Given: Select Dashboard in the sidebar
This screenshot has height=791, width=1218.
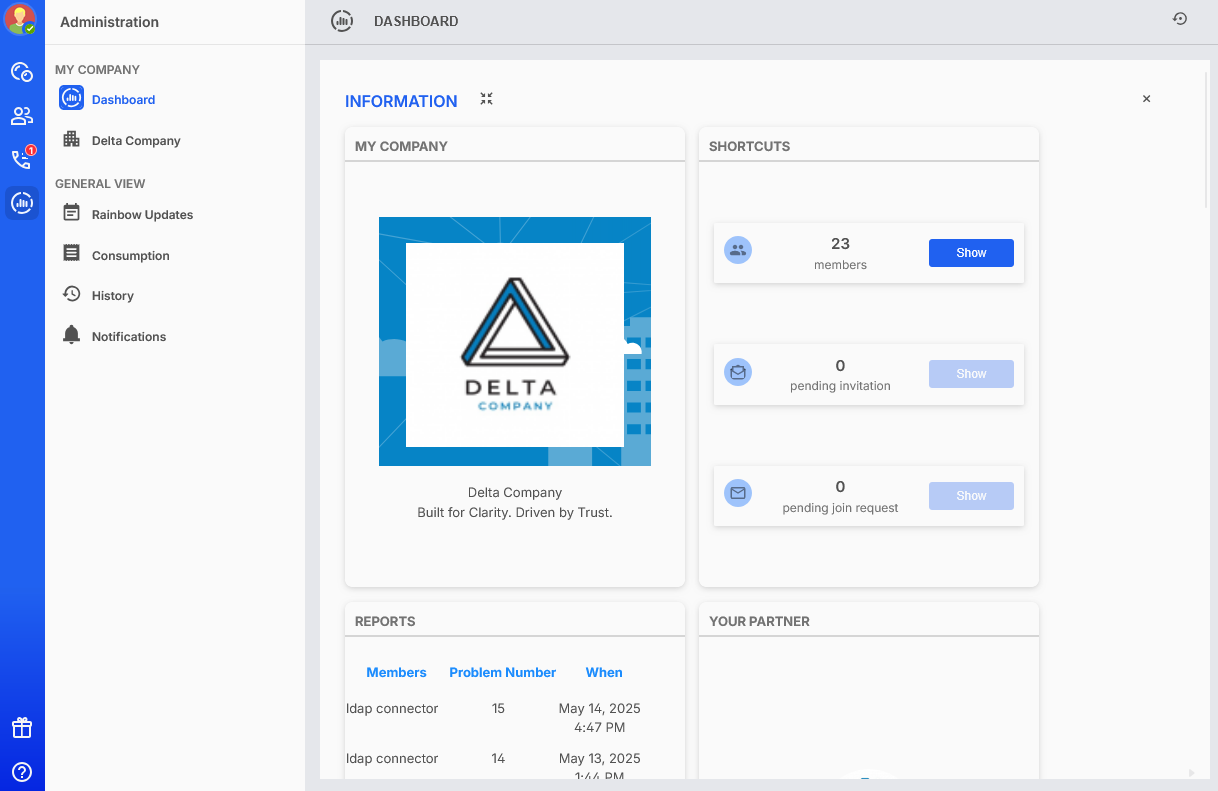Looking at the screenshot, I should click(122, 100).
